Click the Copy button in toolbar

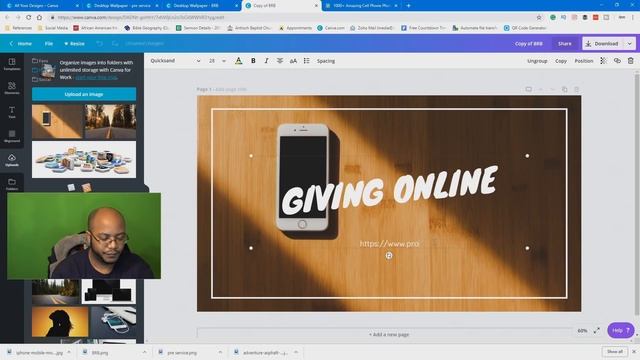[x=561, y=61]
